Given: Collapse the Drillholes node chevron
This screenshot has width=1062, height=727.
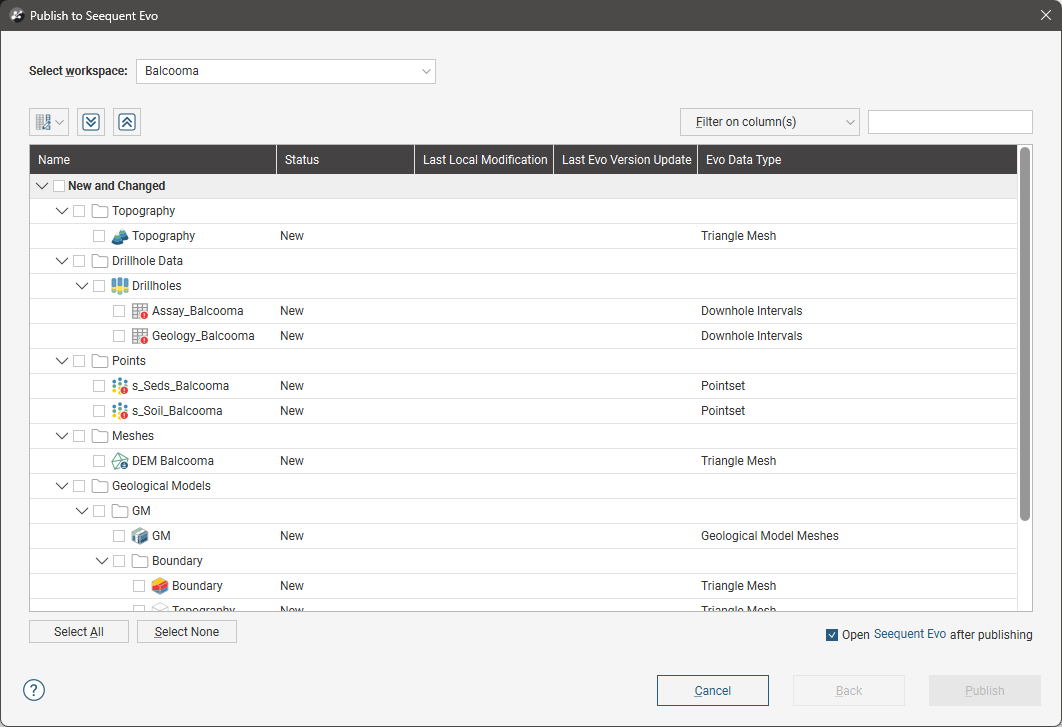Looking at the screenshot, I should click(x=82, y=286).
